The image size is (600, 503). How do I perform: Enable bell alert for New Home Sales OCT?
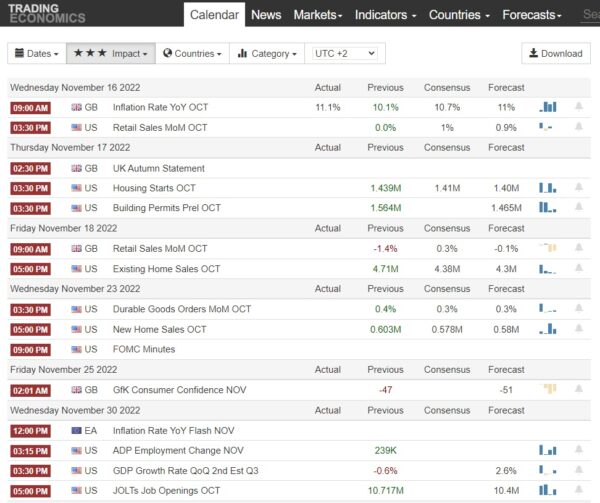tap(578, 329)
